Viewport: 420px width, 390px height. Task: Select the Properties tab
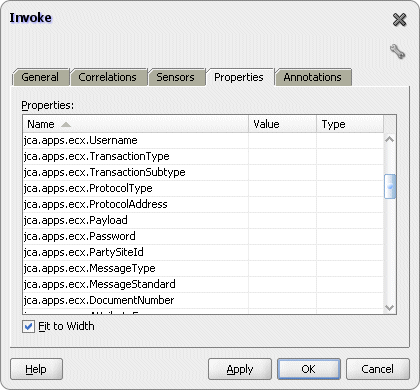239,77
